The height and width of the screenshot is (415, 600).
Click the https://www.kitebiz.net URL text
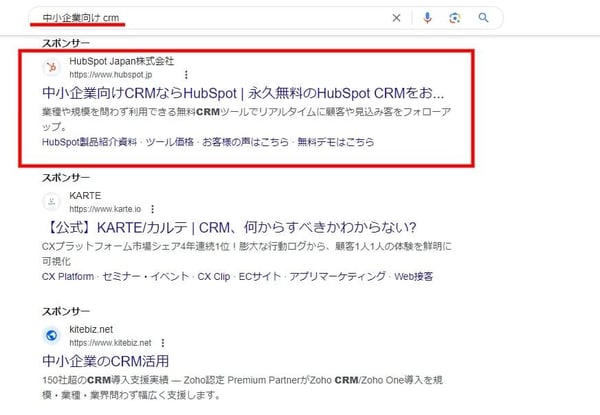point(110,343)
